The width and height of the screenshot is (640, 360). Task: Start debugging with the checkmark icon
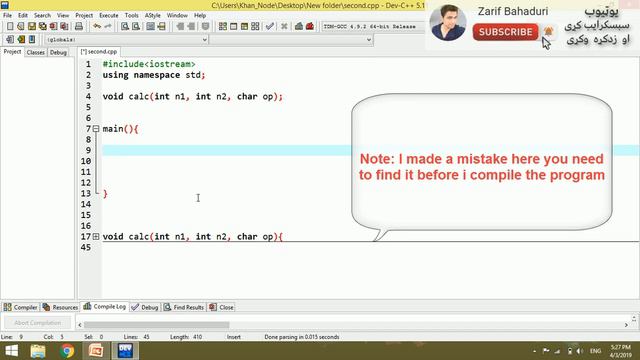coord(269,27)
